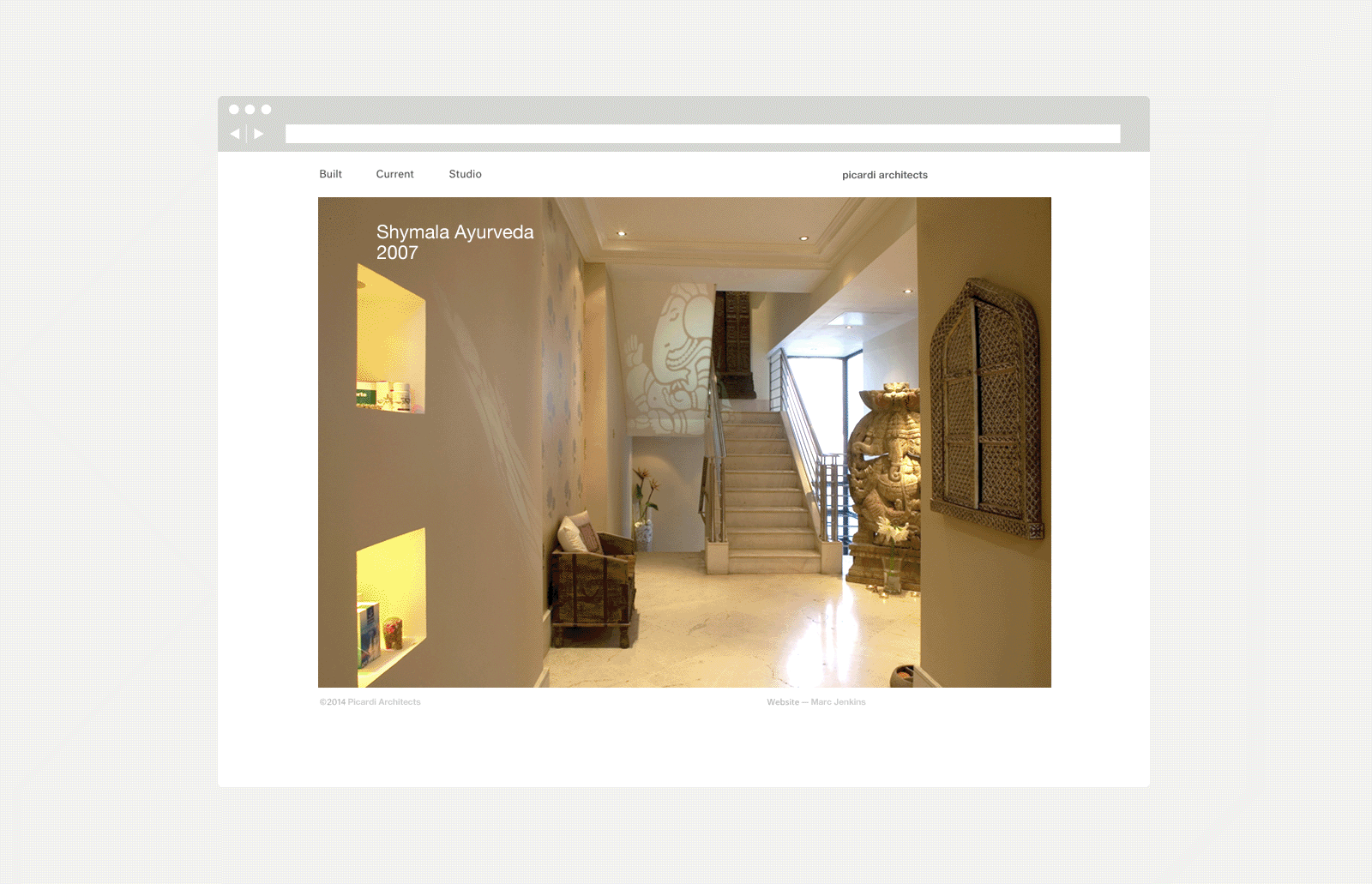The image size is (1372, 884).
Task: Navigate back using the browser back arrow
Action: [x=234, y=134]
